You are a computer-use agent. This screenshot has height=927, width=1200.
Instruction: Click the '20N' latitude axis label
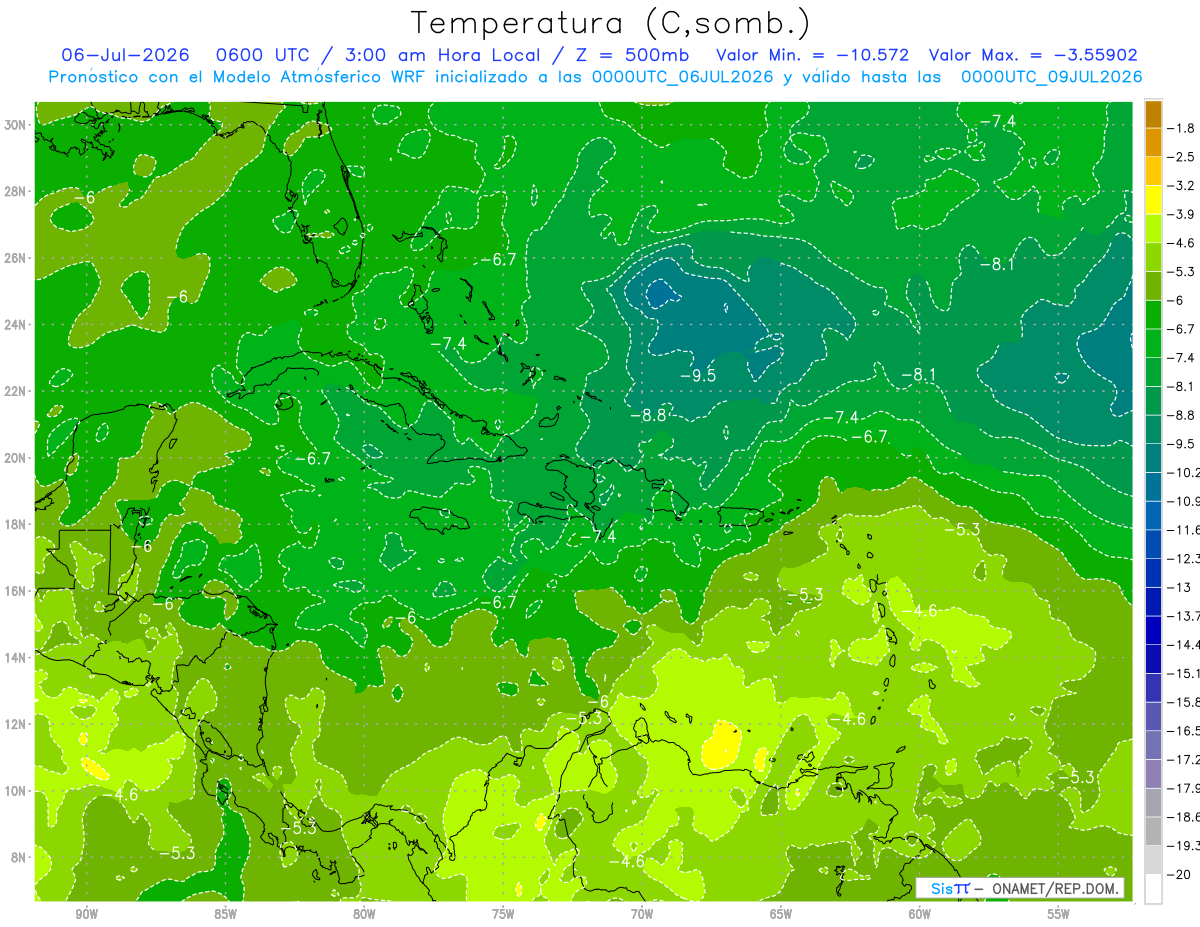pos(17,458)
